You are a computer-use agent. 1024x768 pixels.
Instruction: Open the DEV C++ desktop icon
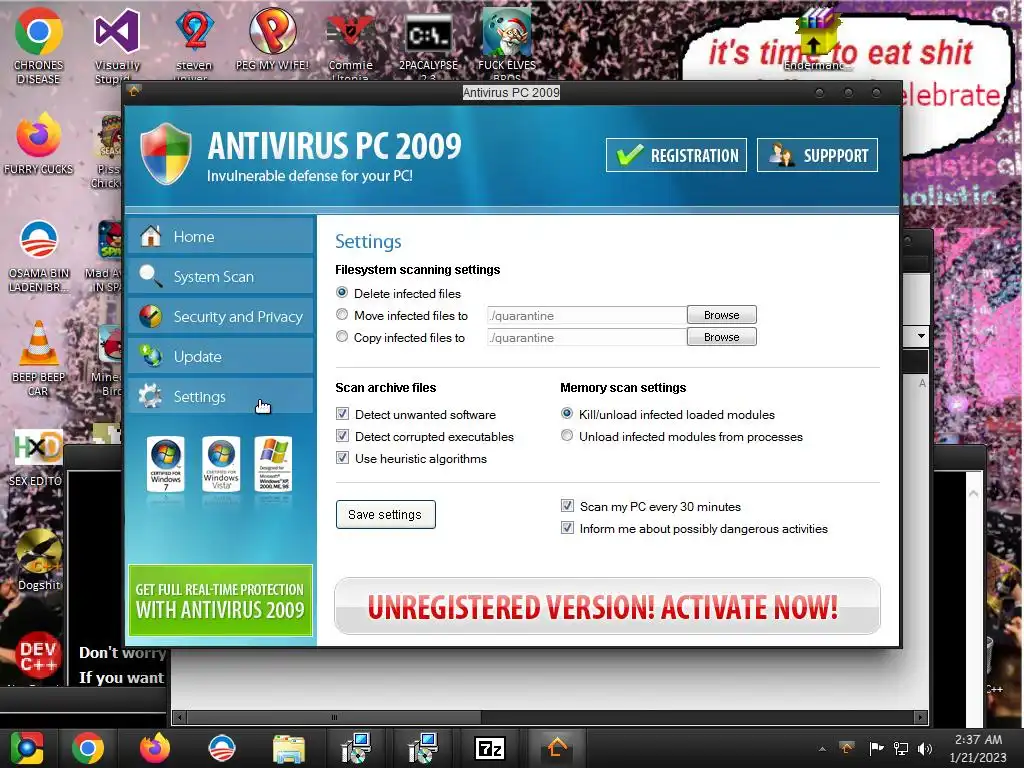38,655
